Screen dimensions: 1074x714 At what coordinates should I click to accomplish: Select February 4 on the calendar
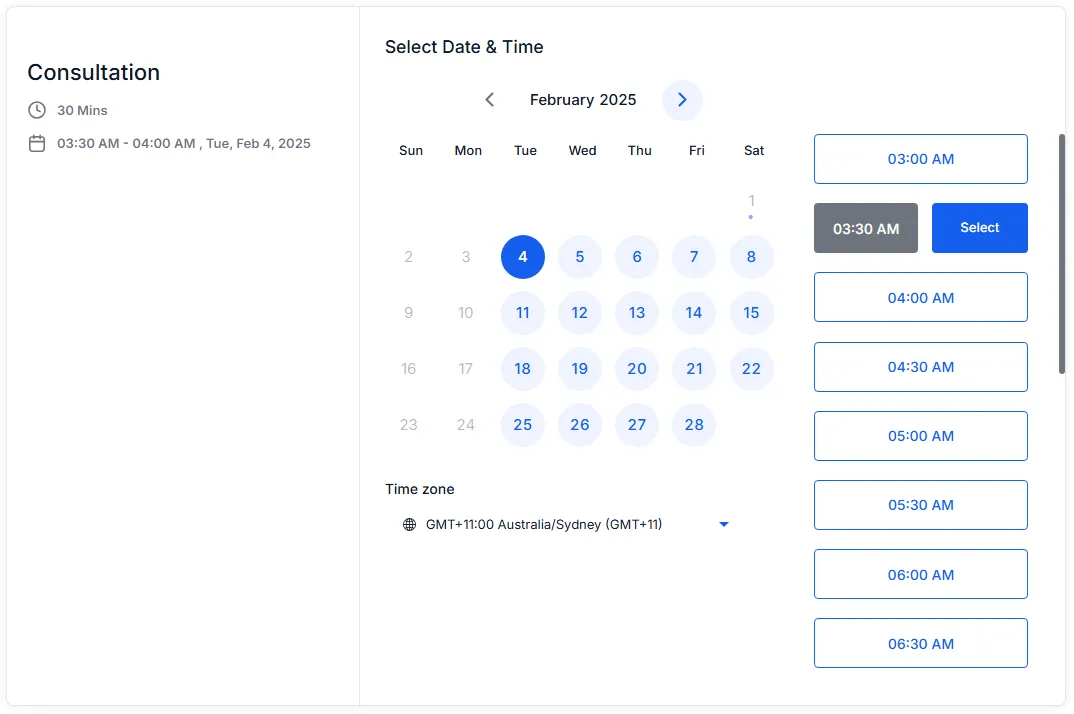coord(523,257)
